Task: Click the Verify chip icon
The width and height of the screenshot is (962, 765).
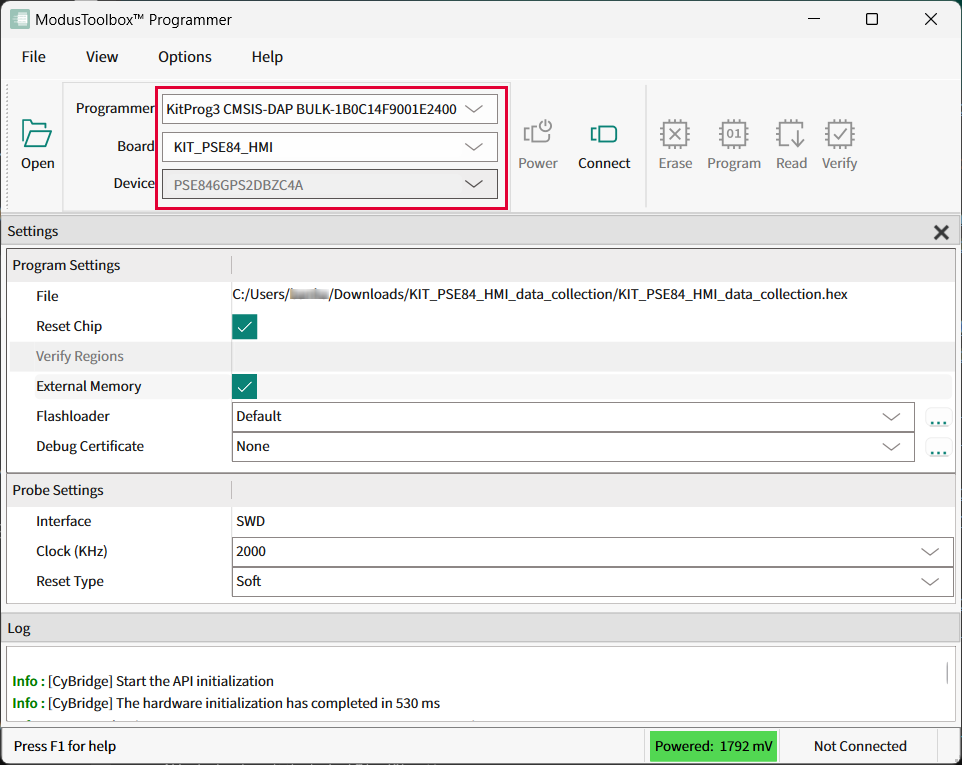Action: point(839,135)
